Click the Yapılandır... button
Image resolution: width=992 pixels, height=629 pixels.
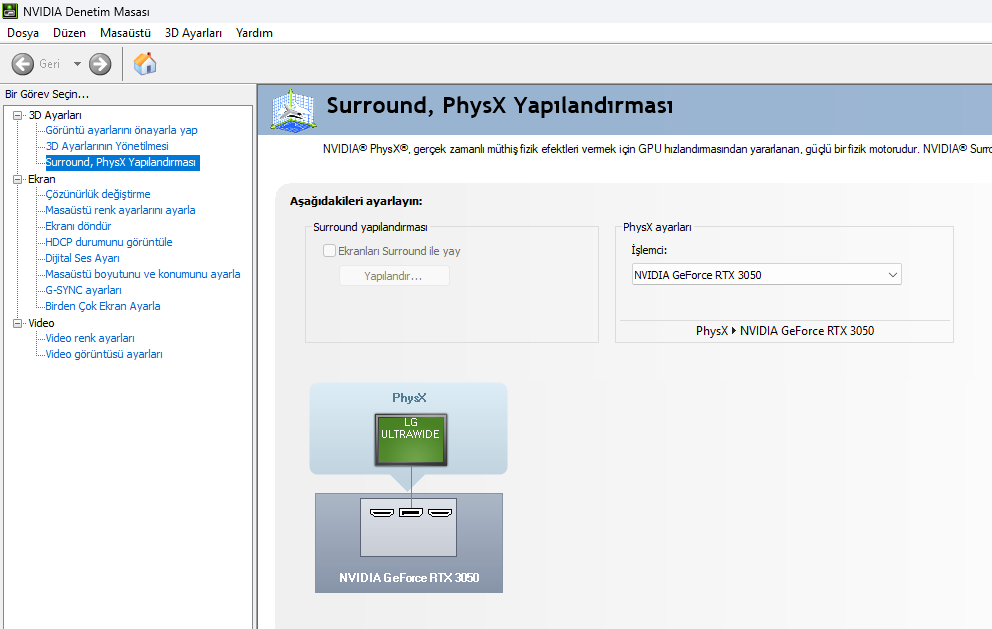pyautogui.click(x=394, y=276)
